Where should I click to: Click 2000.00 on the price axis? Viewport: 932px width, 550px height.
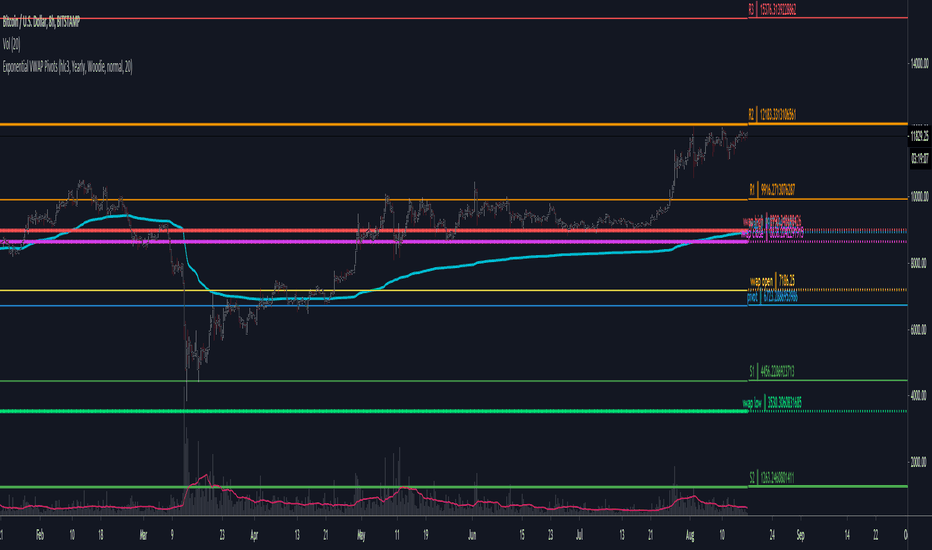919,462
